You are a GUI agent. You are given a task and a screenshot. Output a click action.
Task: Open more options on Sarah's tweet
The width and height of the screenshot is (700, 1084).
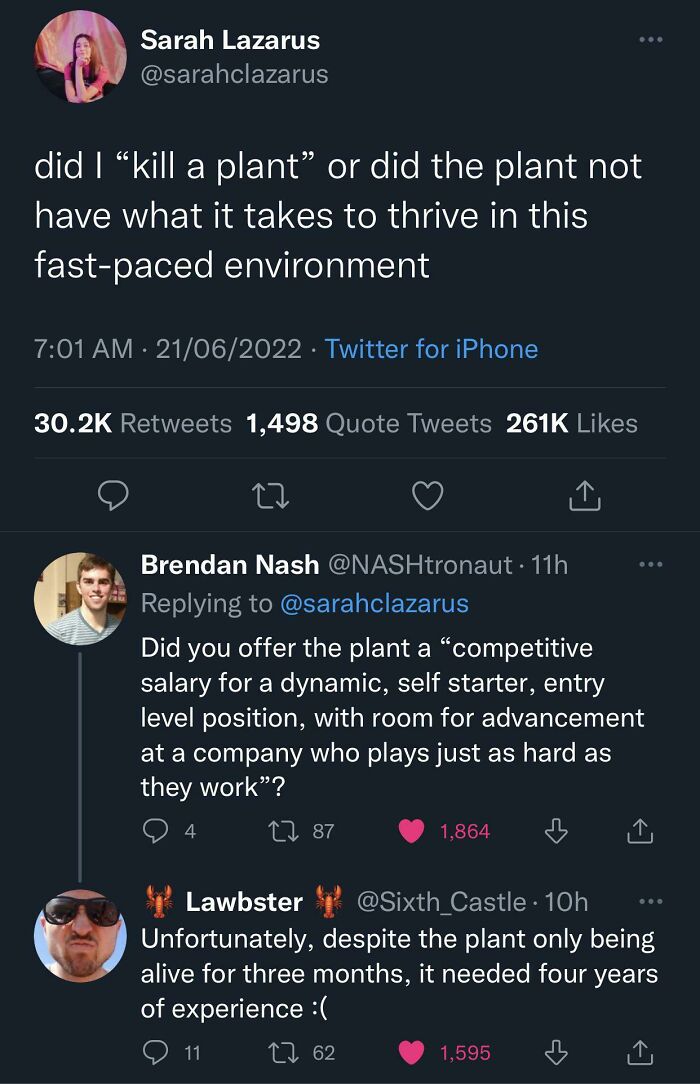tap(651, 40)
